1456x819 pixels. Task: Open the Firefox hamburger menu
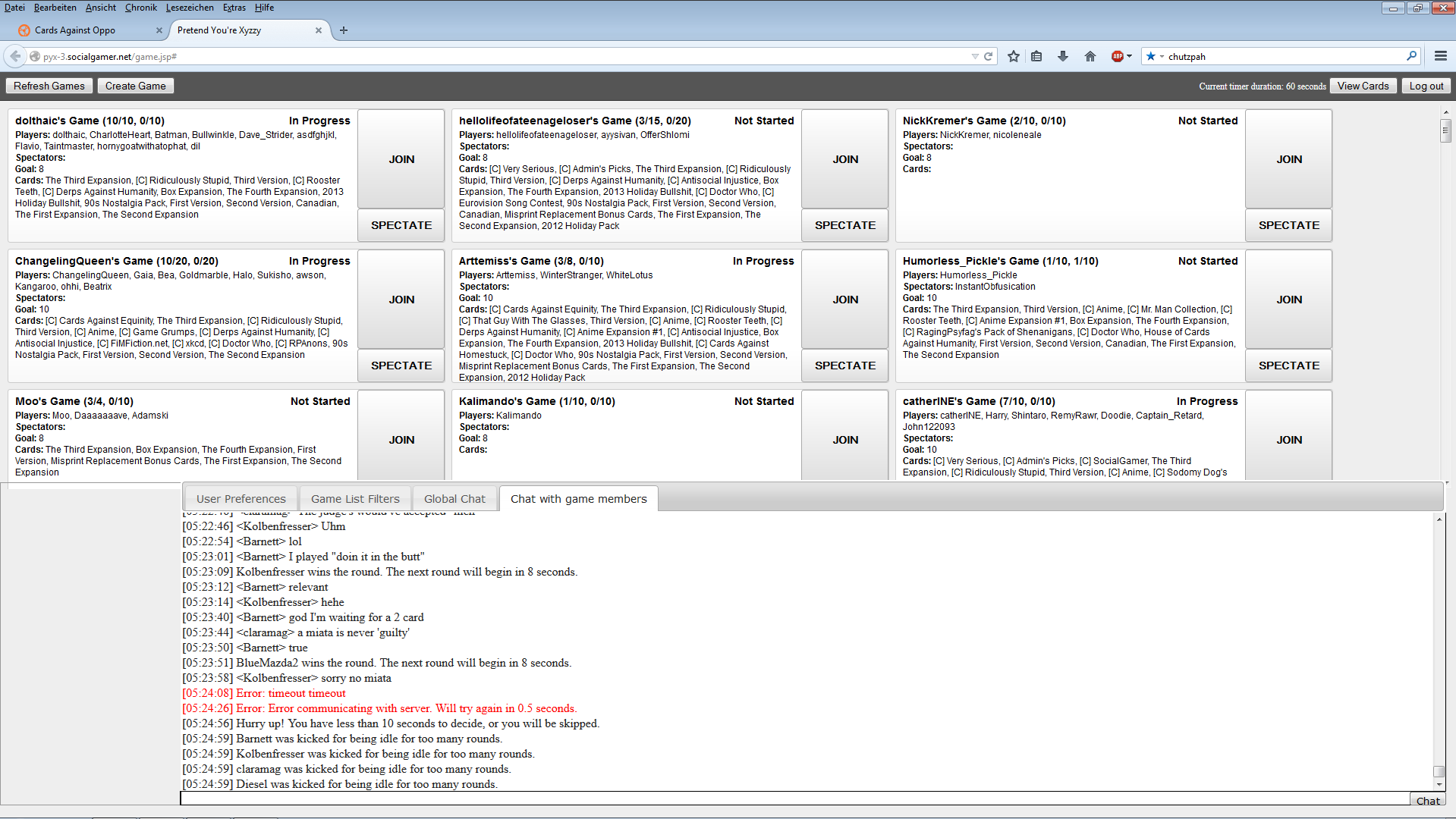1441,56
